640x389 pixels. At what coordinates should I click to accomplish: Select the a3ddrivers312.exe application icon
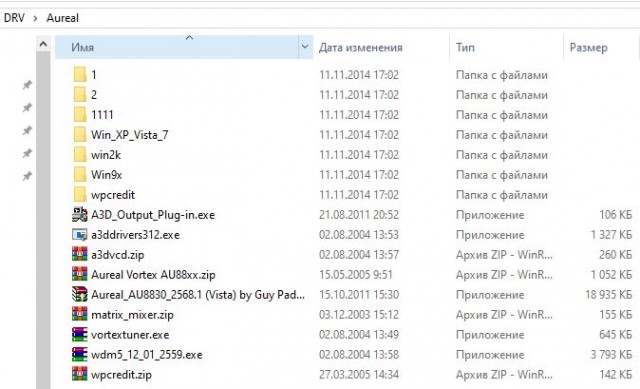click(x=80, y=235)
